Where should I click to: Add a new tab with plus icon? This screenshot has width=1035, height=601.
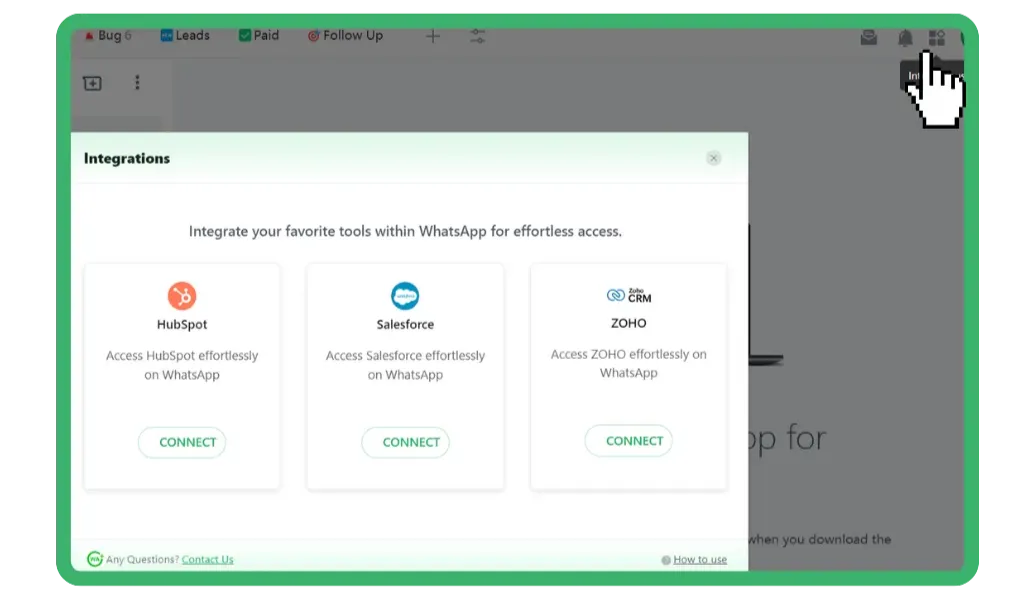coord(432,36)
